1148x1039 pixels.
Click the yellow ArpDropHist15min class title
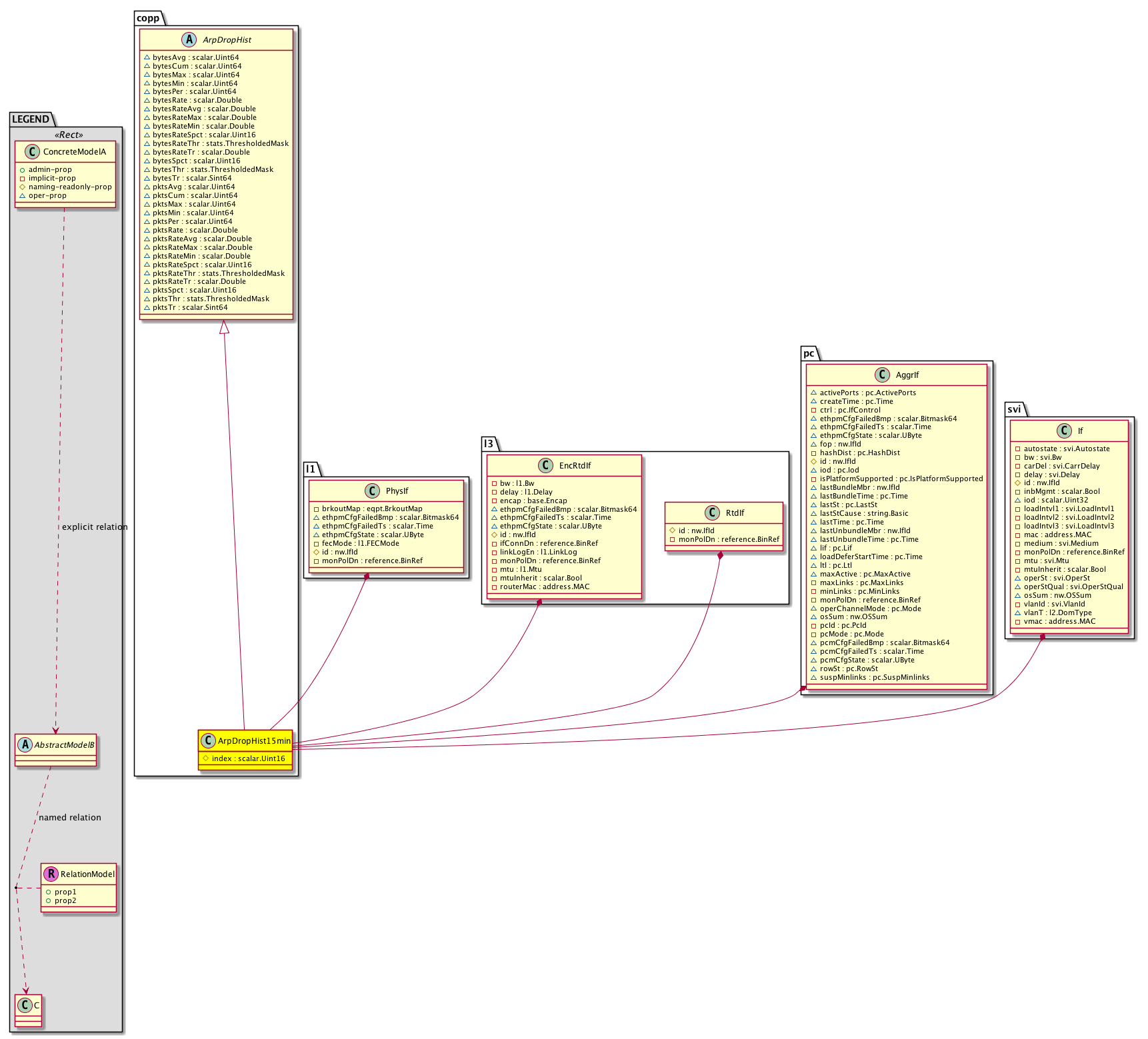pos(254,740)
